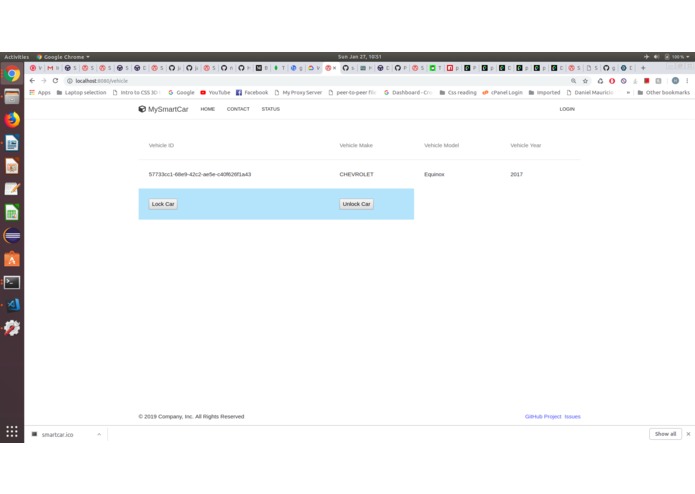The height and width of the screenshot is (494, 695).
Task: Open Css reading bookmark folder
Action: click(x=458, y=93)
